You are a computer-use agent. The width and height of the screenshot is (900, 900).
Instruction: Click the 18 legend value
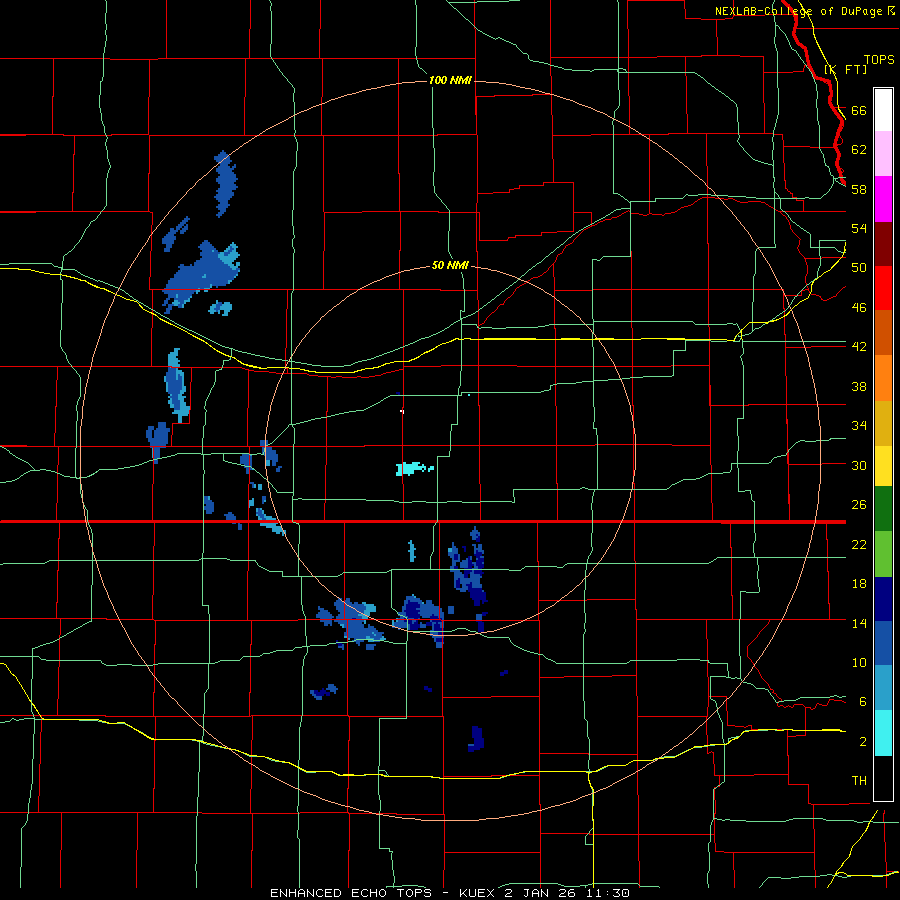[859, 584]
